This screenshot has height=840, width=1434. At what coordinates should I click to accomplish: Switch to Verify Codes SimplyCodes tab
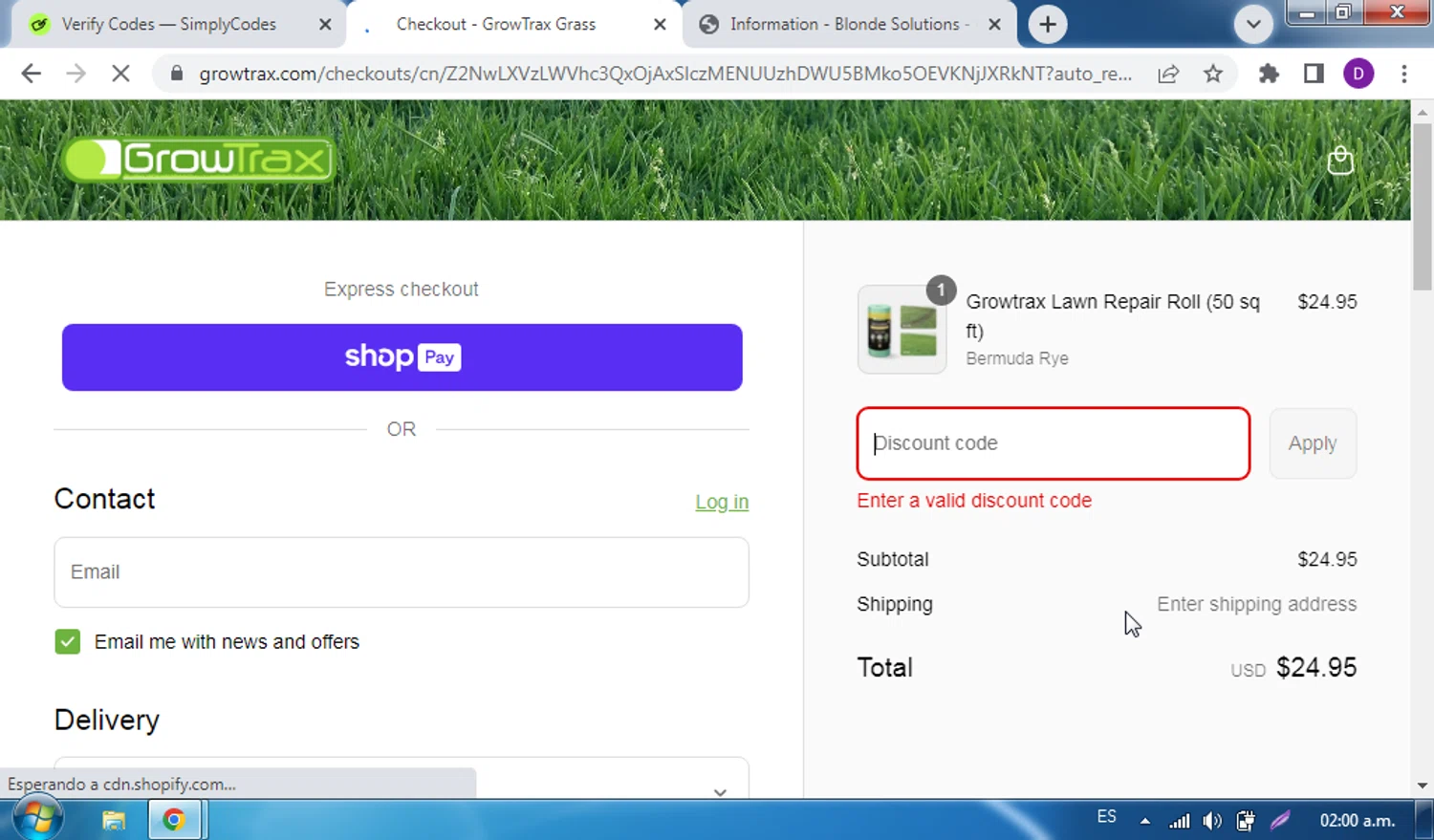coord(168,24)
